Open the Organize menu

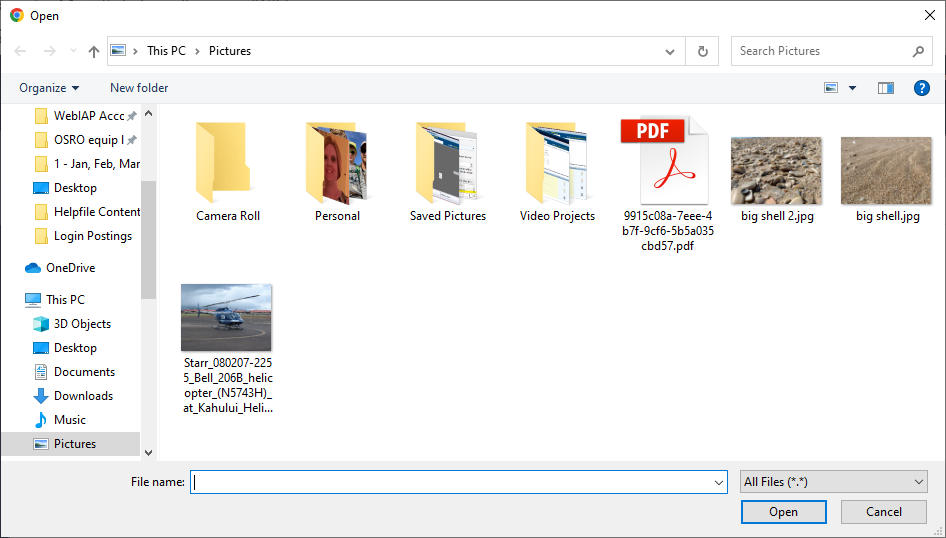[x=49, y=88]
